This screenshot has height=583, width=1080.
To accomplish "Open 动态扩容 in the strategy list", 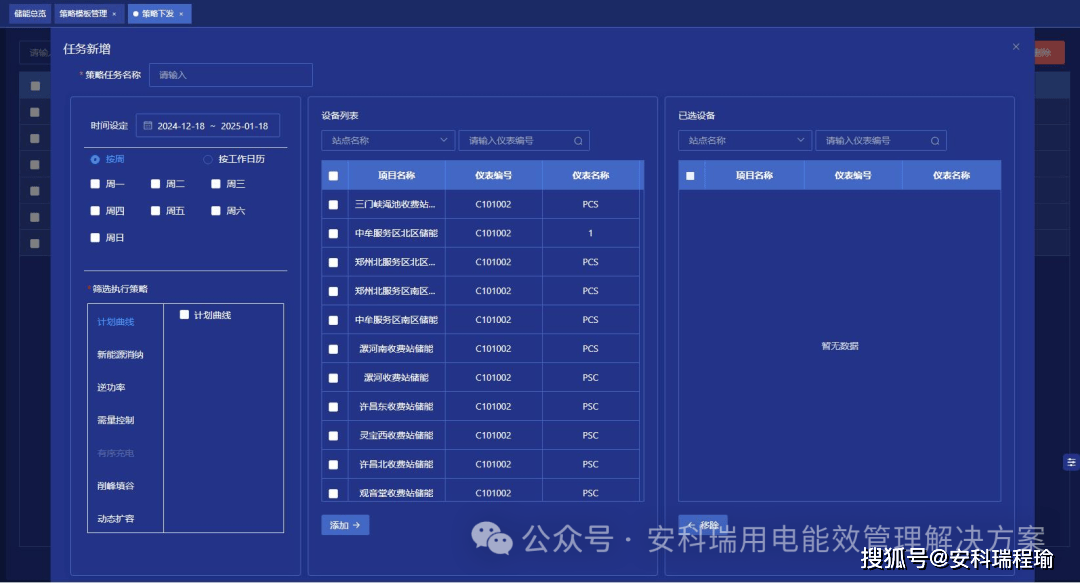I will pos(116,519).
